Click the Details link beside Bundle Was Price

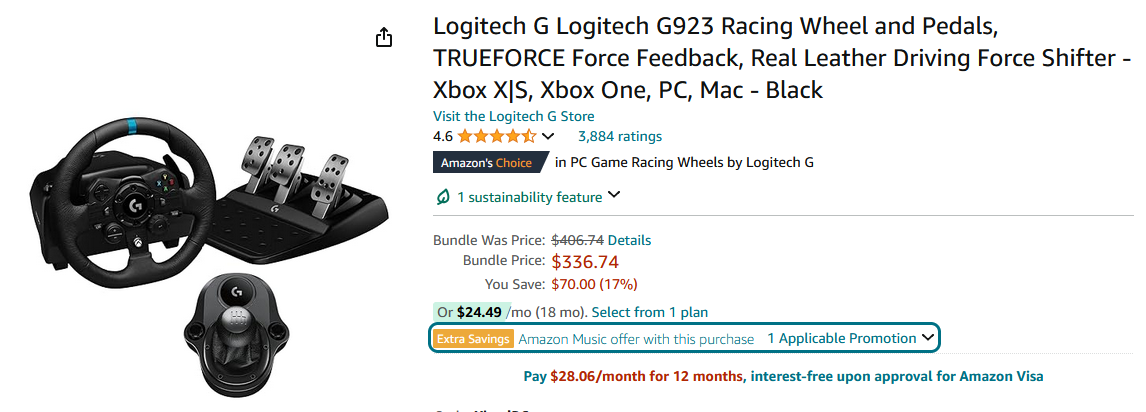coord(629,240)
